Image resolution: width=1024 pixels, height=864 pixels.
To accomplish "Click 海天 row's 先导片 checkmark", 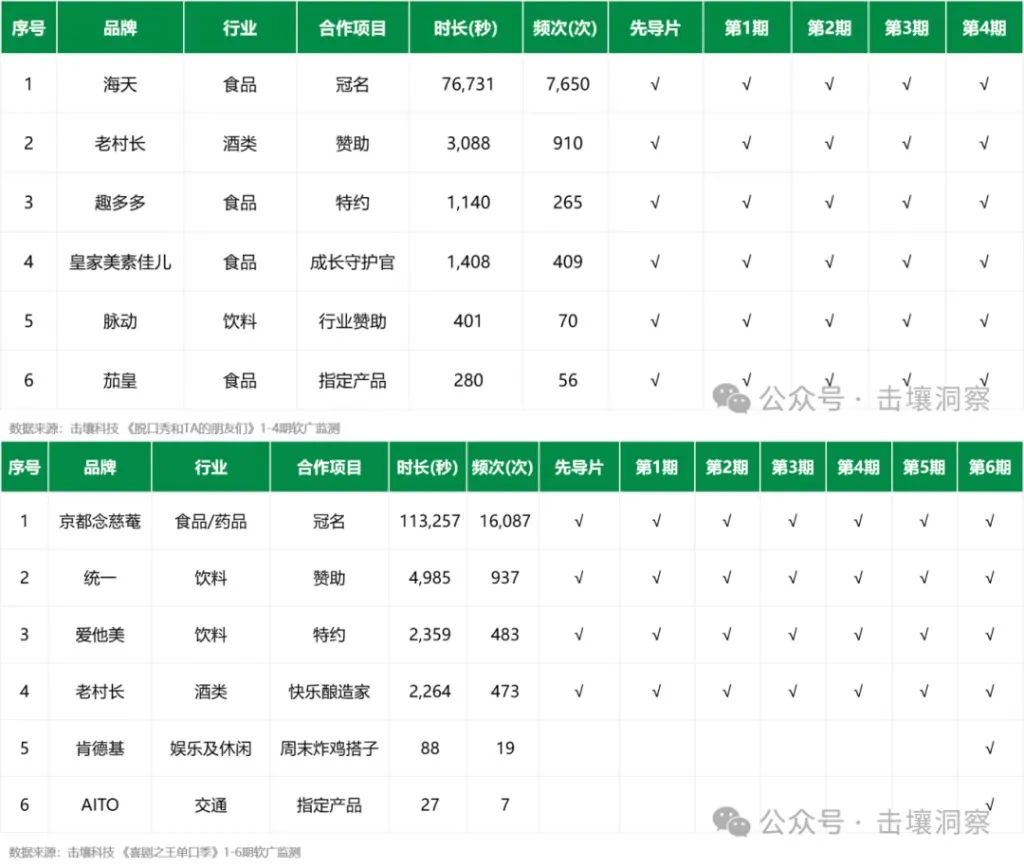I will pos(655,84).
